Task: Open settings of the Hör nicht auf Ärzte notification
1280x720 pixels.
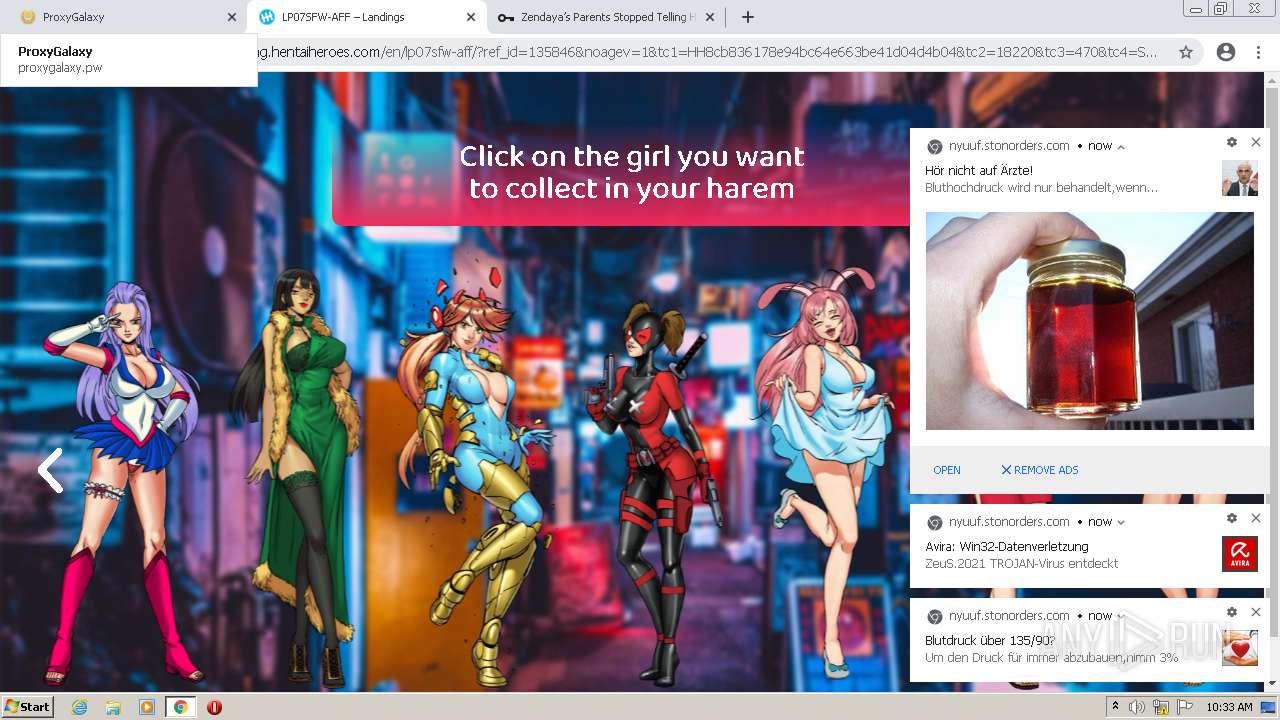Action: coord(1232,142)
